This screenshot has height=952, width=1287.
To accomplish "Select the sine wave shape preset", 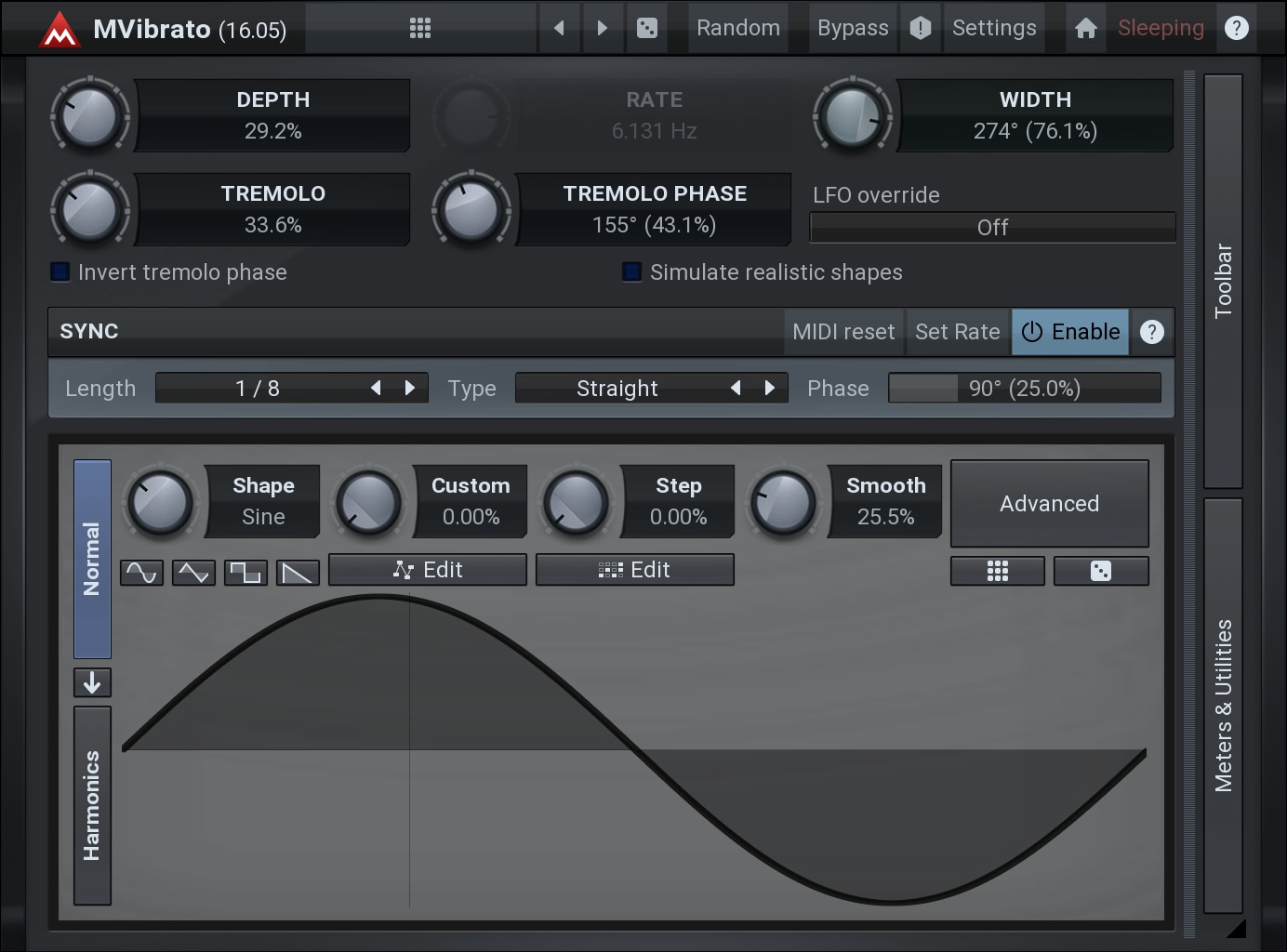I will [141, 573].
